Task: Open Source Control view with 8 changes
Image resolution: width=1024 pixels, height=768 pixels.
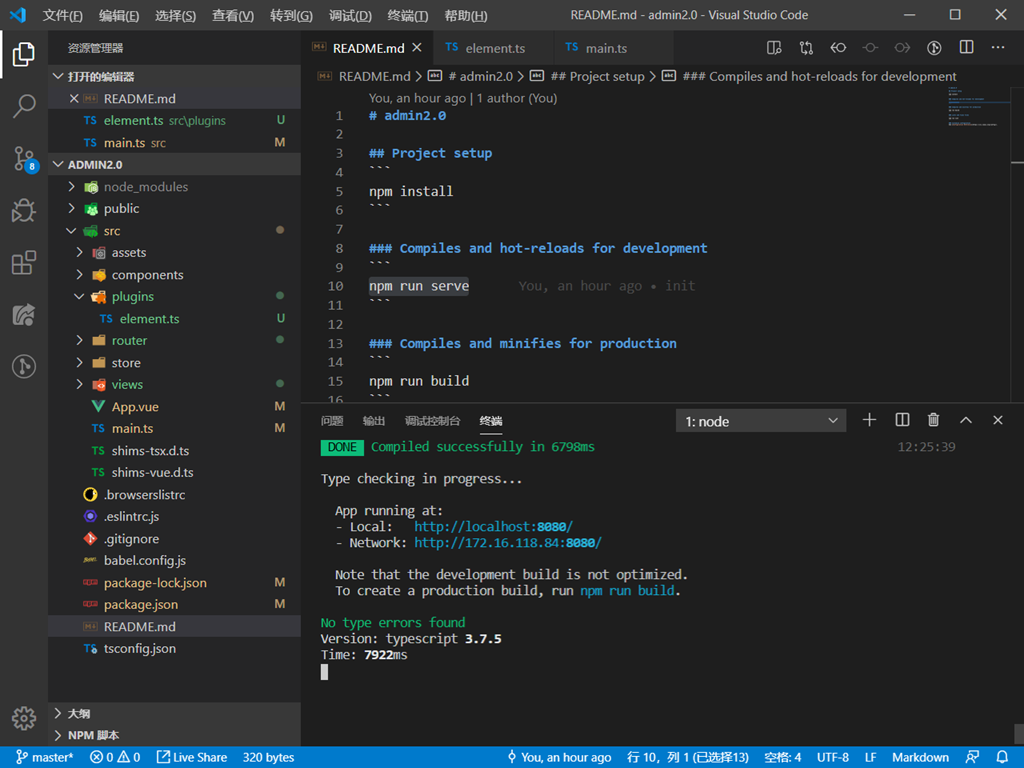Action: pos(24,158)
